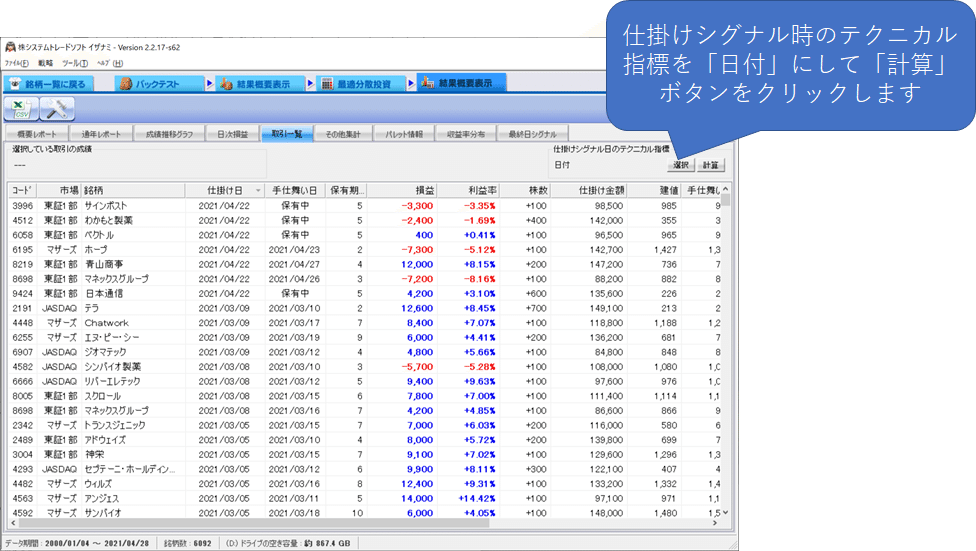976x551 pixels.
Task: Click the +14.42% profit rate cell for アンジェス
Action: click(x=477, y=498)
